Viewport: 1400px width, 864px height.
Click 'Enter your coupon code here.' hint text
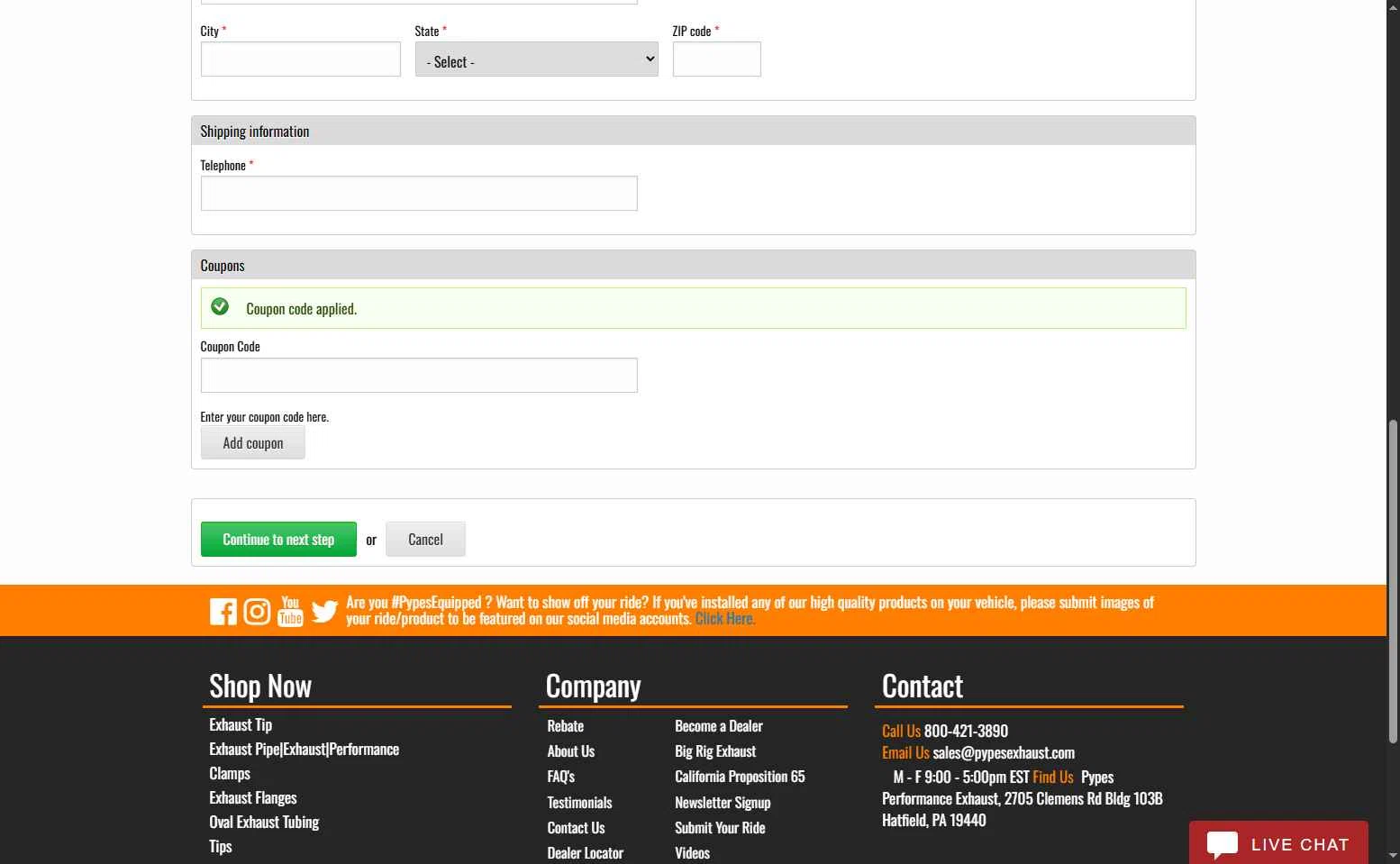[265, 417]
